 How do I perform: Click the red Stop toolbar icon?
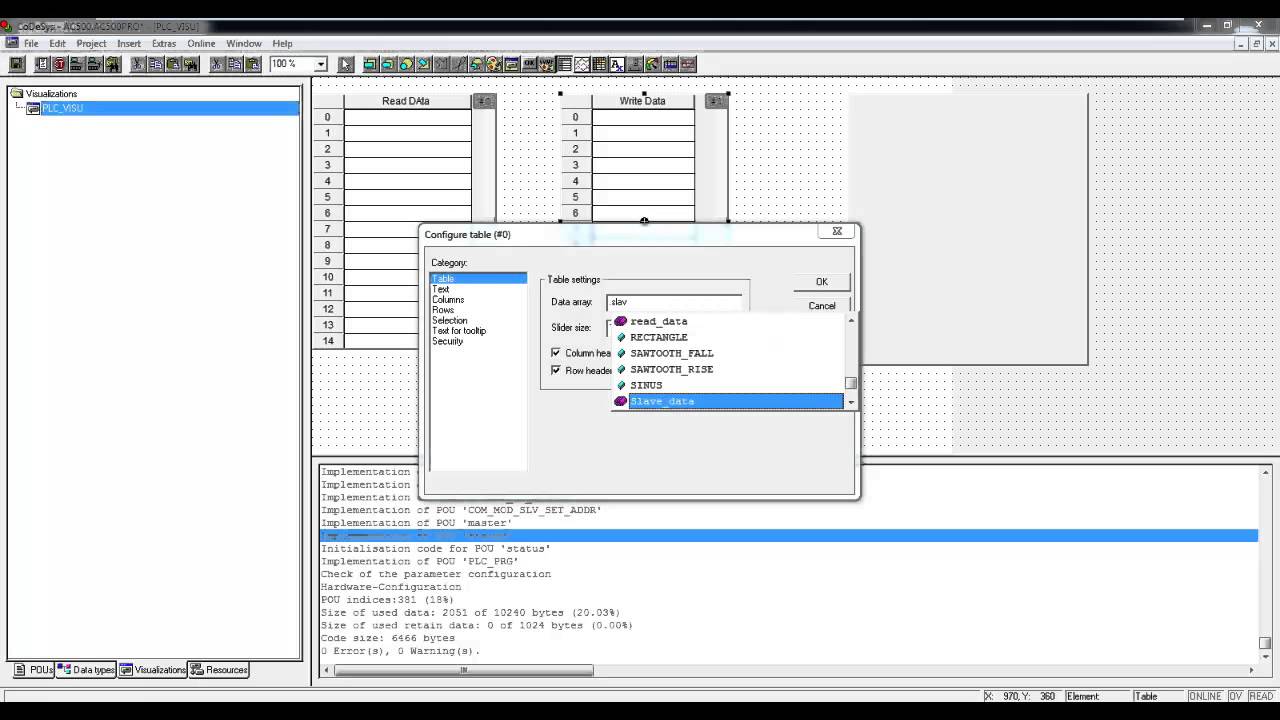coord(59,64)
